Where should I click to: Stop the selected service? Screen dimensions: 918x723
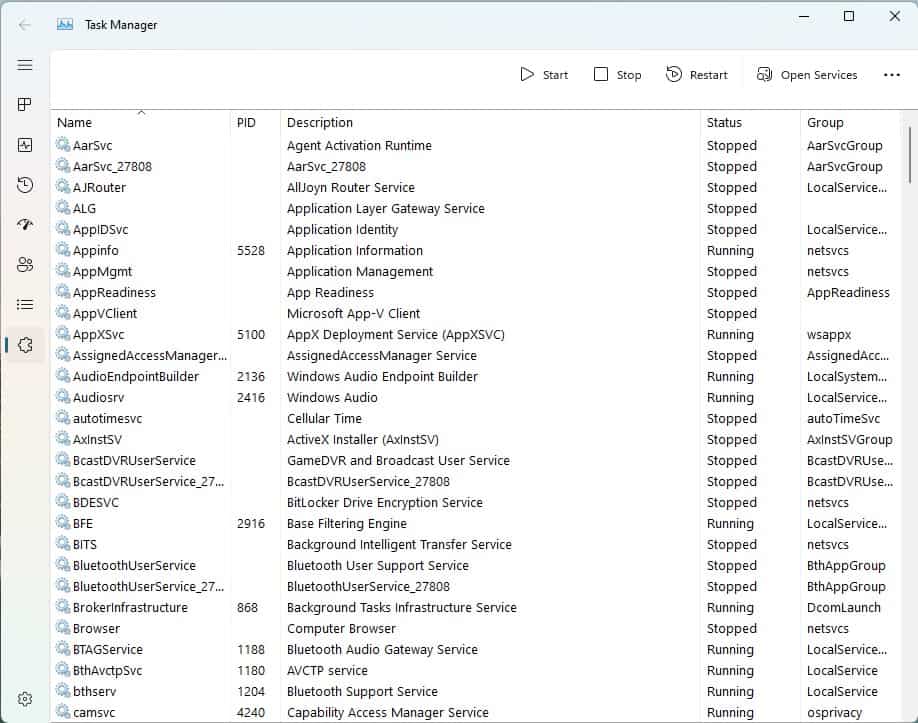[x=617, y=74]
